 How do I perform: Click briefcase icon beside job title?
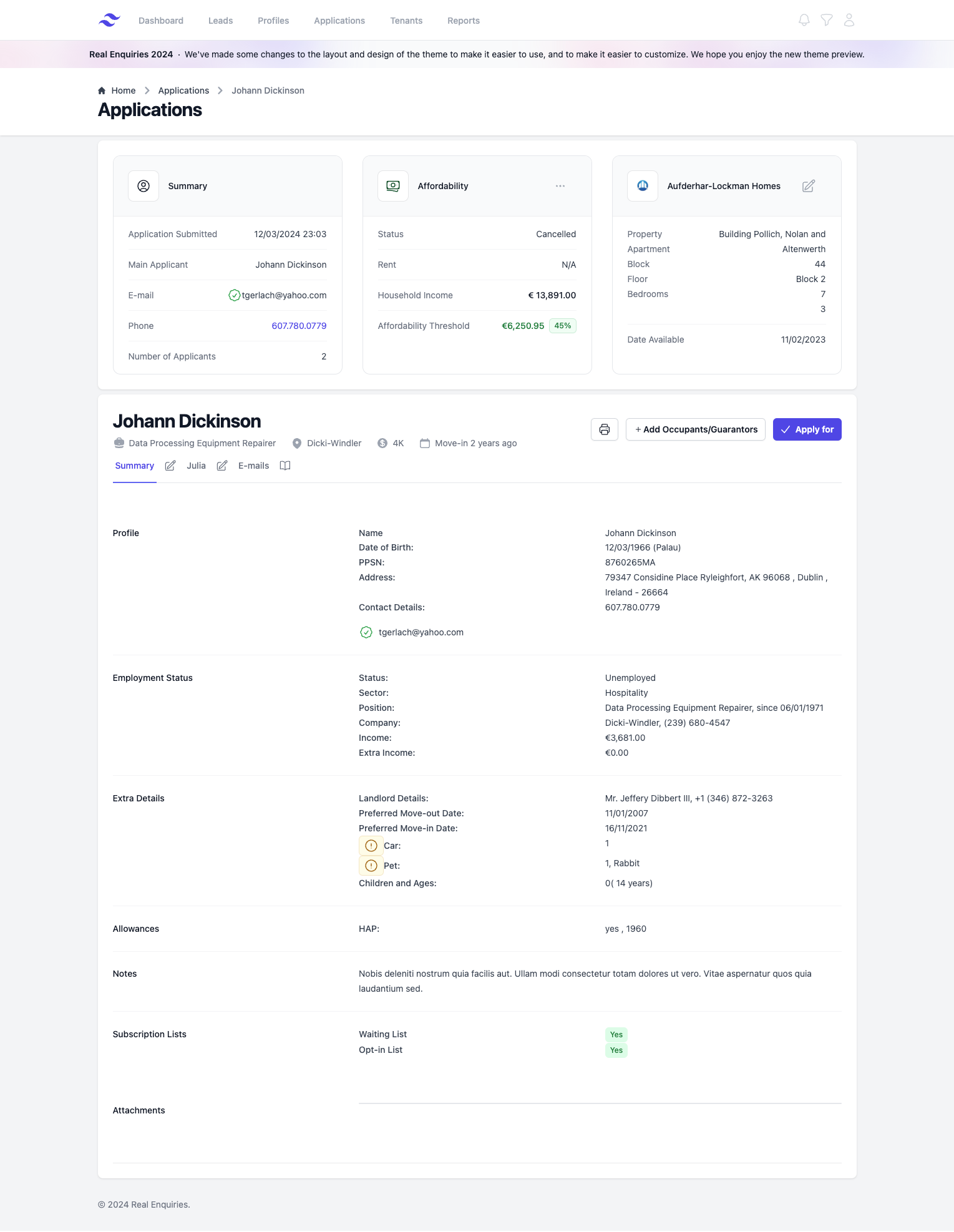[119, 443]
